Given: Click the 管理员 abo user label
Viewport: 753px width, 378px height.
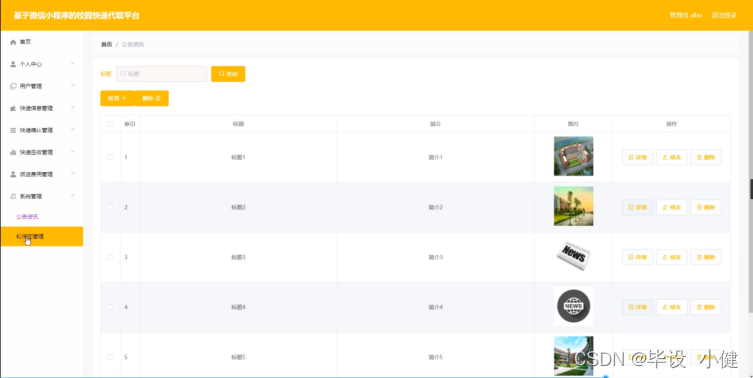Looking at the screenshot, I should pos(686,15).
